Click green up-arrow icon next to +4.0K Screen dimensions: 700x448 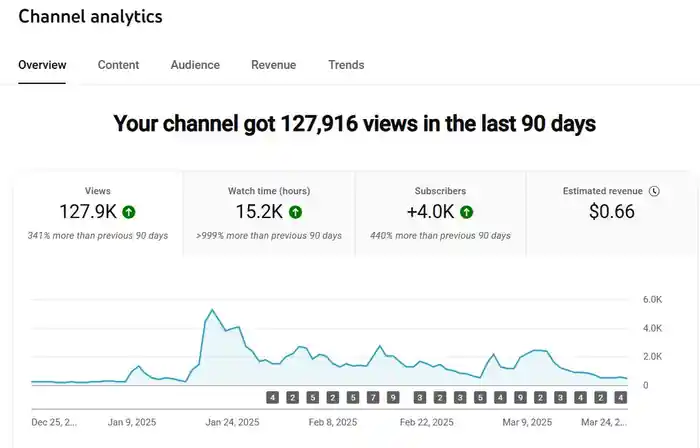467,212
